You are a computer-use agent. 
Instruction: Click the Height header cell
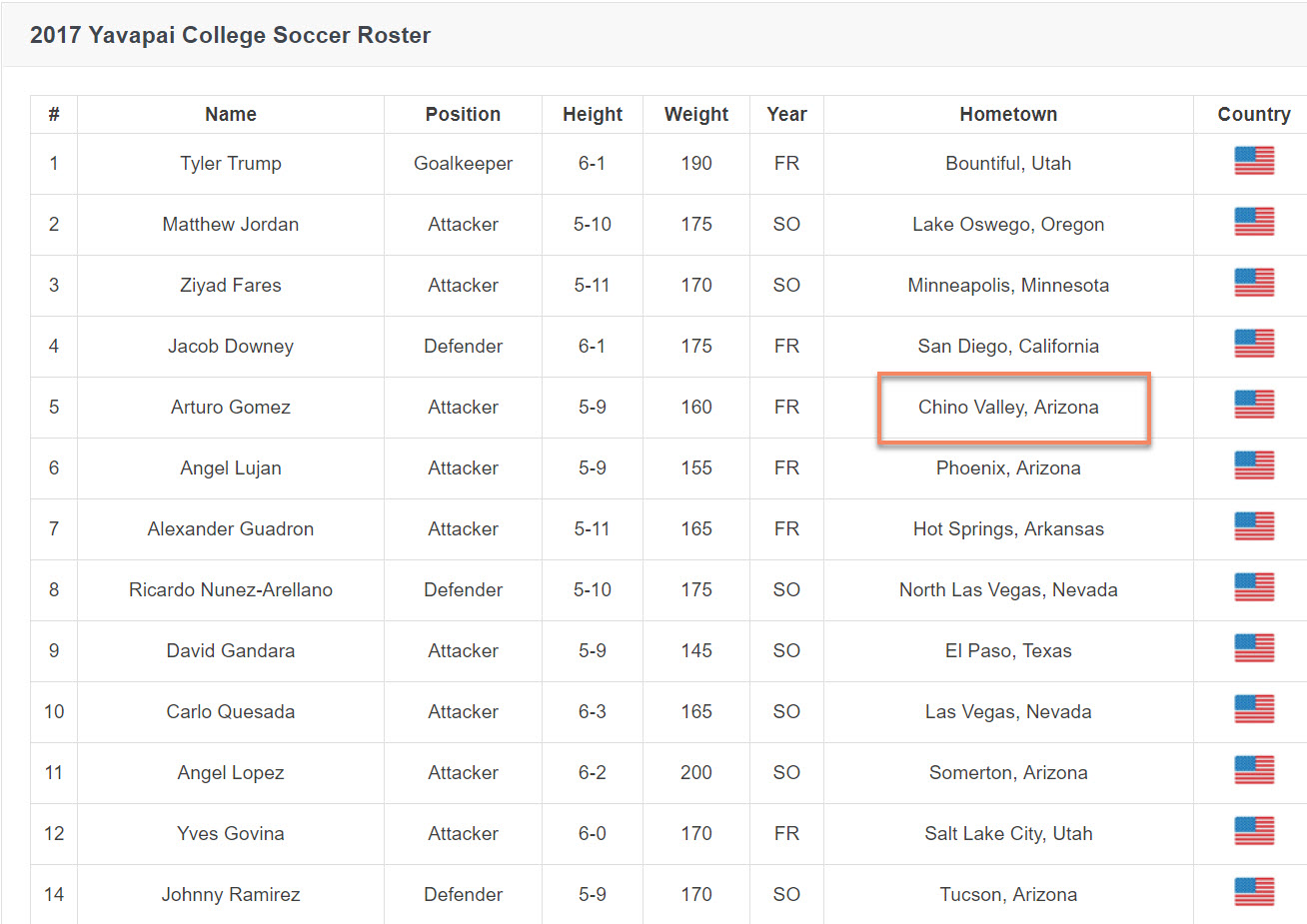pos(593,115)
